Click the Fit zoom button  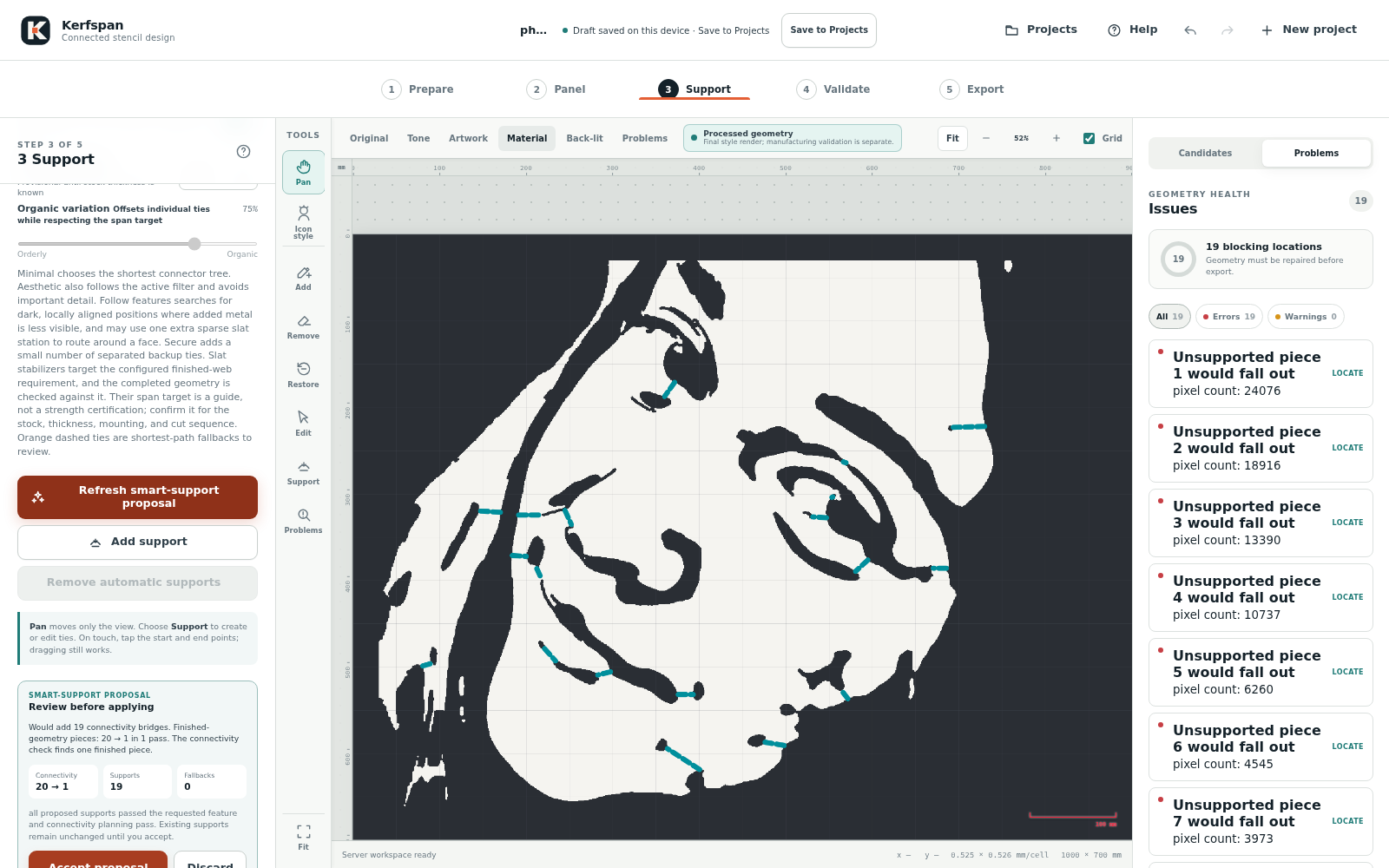[952, 138]
